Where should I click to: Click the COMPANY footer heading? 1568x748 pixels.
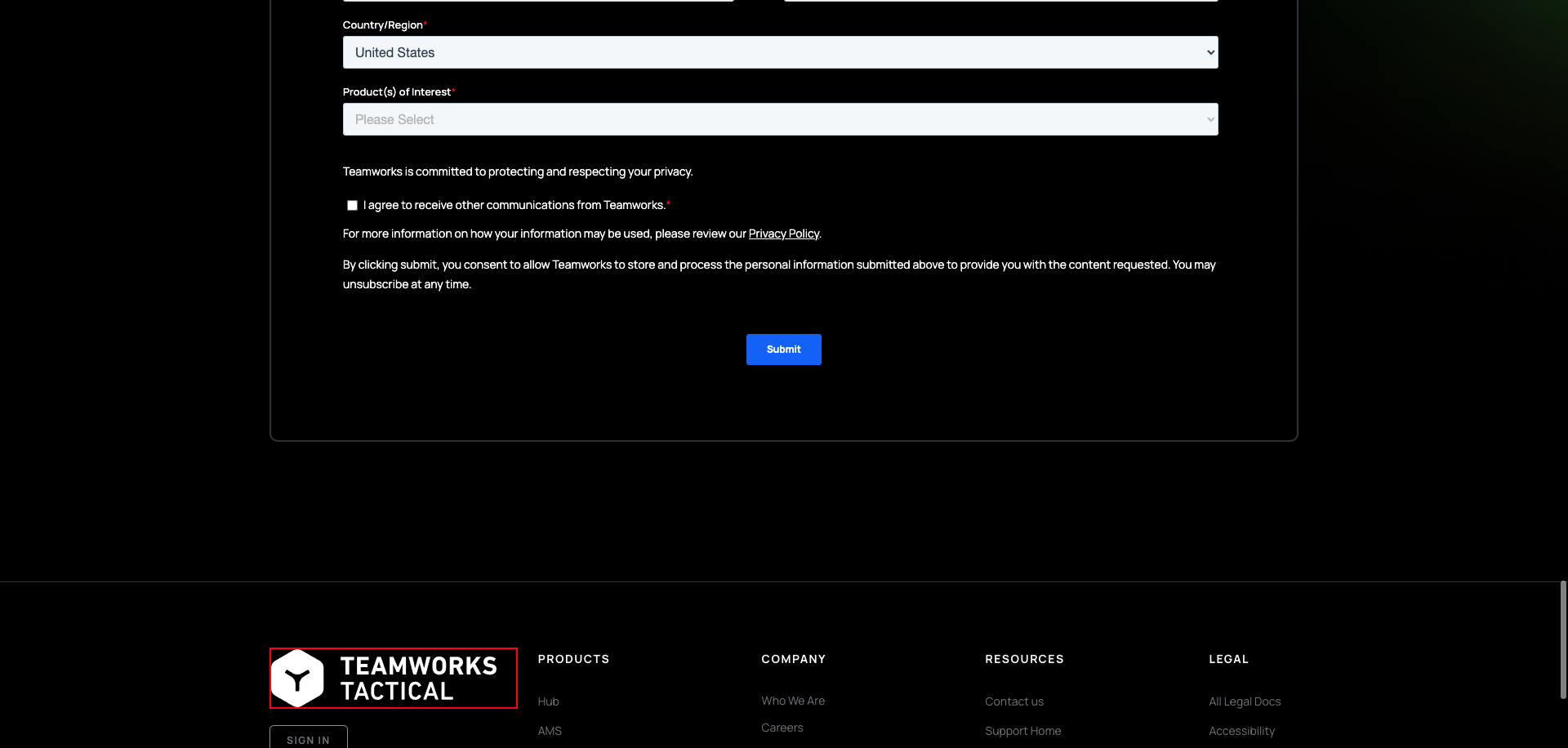pos(793,659)
